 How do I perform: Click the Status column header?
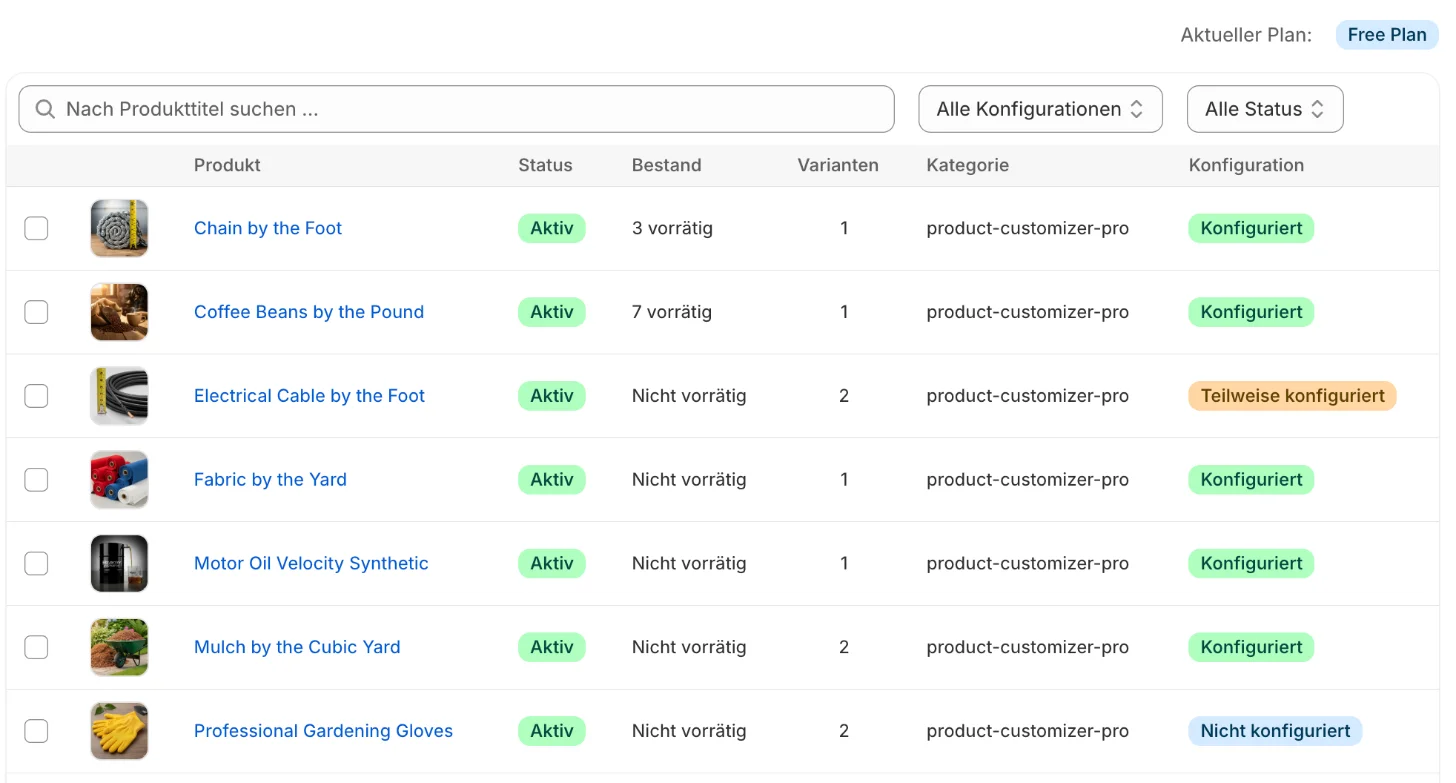pos(545,166)
